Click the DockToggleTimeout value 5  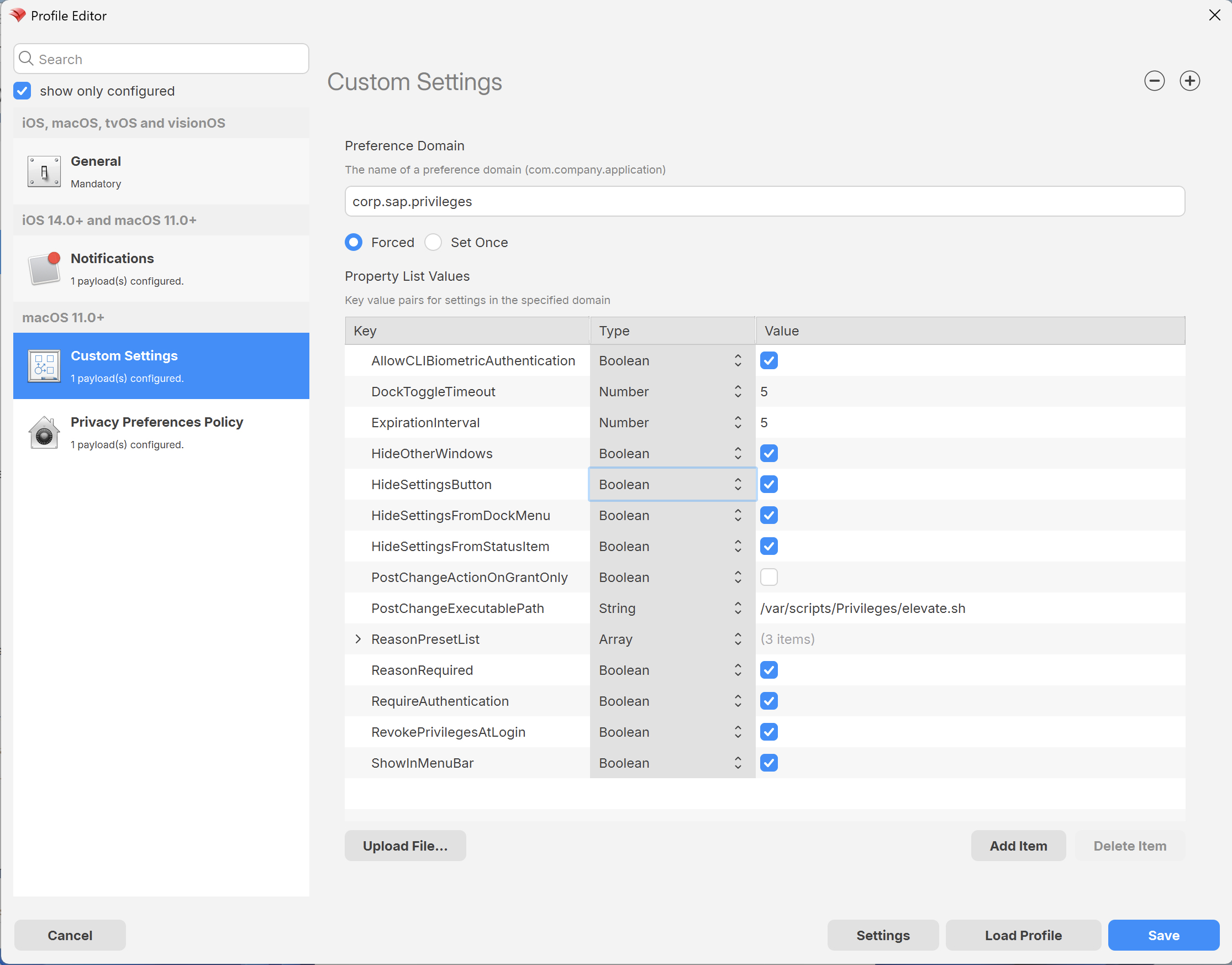click(764, 391)
